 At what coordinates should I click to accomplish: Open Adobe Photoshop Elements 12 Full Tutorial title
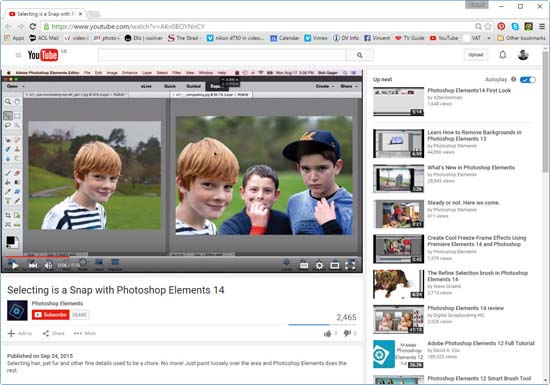[481, 343]
